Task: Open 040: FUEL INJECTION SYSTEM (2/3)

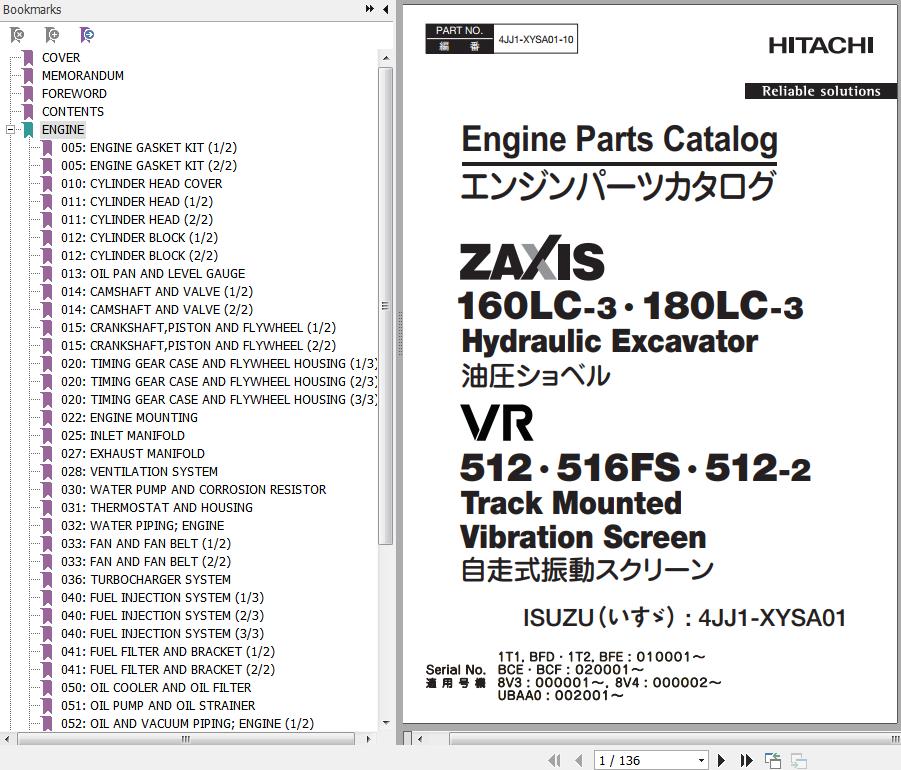Action: tap(162, 615)
